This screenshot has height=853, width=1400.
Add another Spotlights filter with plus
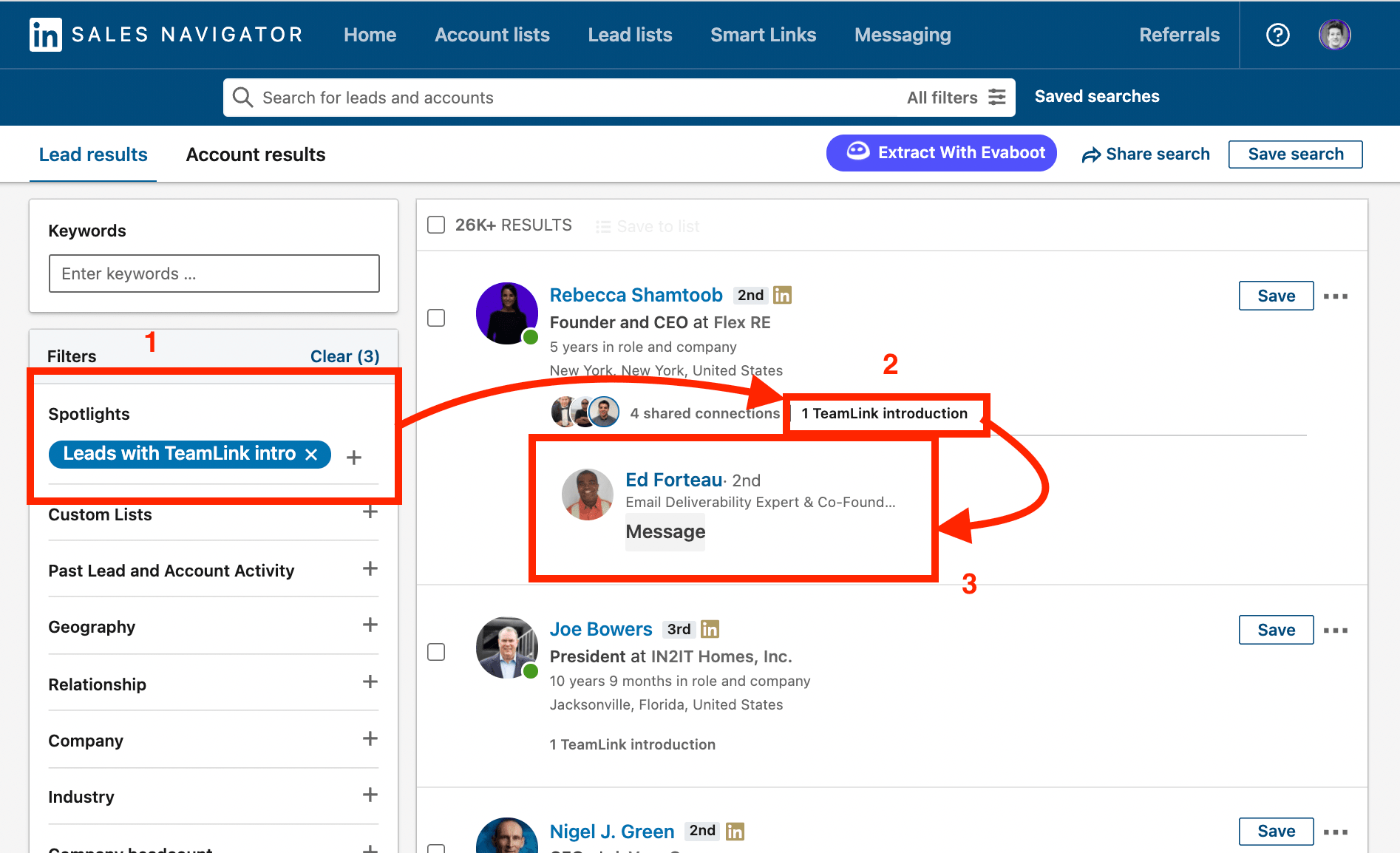tap(354, 457)
